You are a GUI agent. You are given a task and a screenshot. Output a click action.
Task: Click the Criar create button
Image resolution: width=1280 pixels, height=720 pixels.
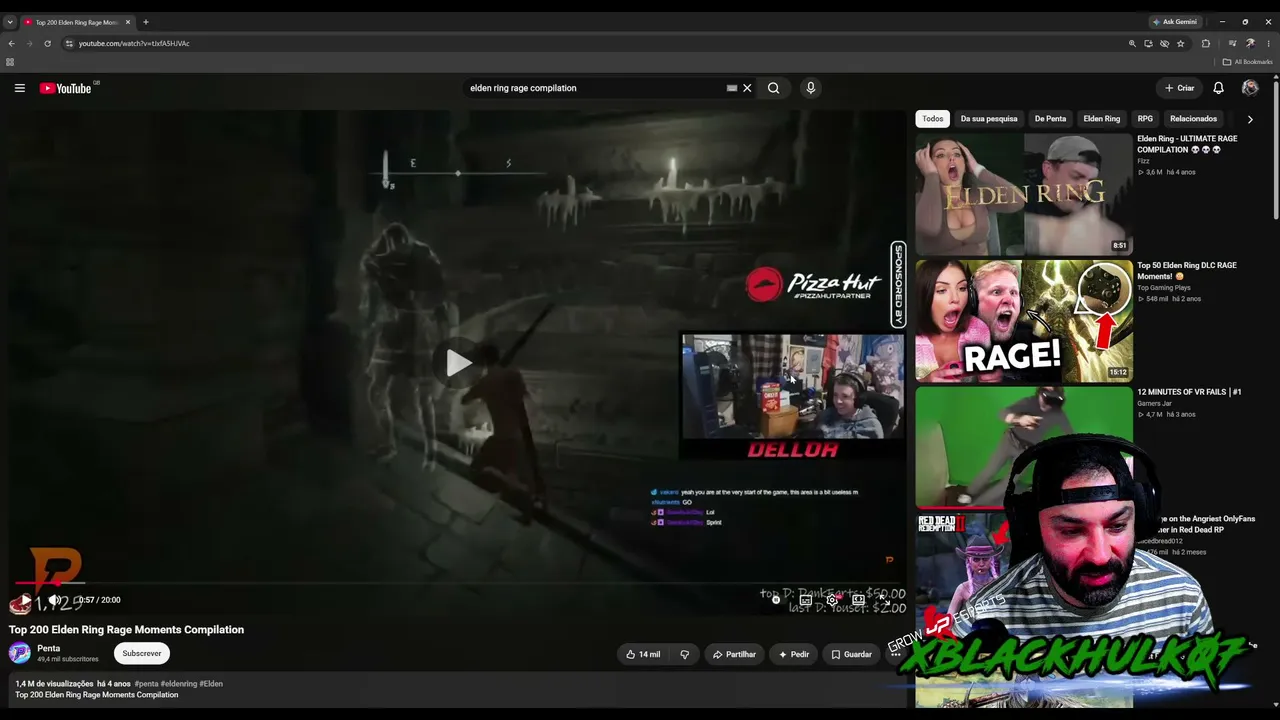point(1179,88)
